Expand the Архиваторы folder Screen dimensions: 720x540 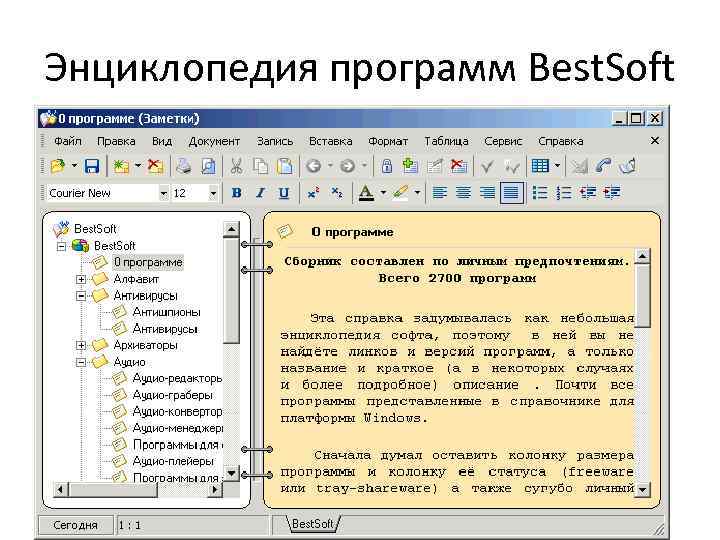tap(81, 345)
